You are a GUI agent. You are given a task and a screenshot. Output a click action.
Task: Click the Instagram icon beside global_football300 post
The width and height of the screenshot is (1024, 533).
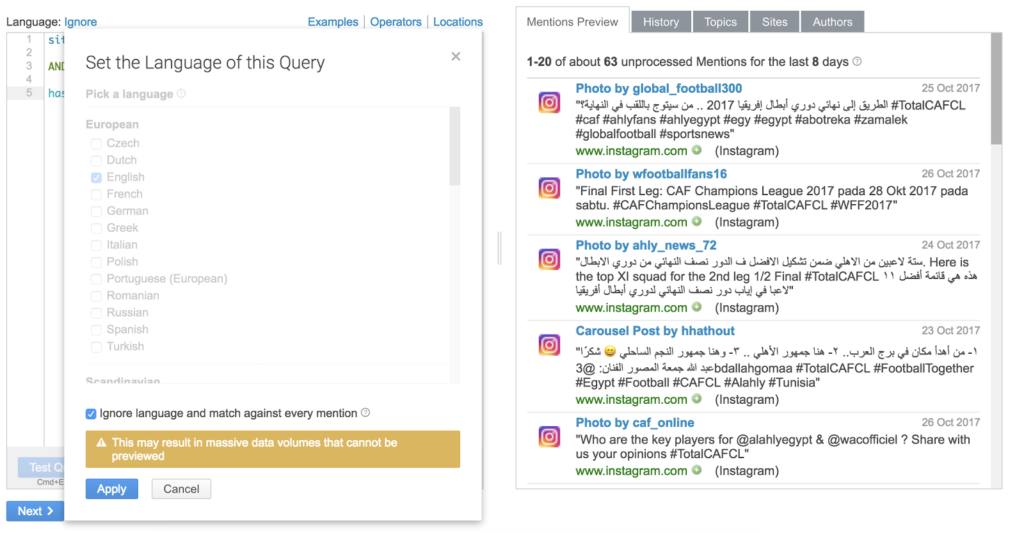(549, 103)
